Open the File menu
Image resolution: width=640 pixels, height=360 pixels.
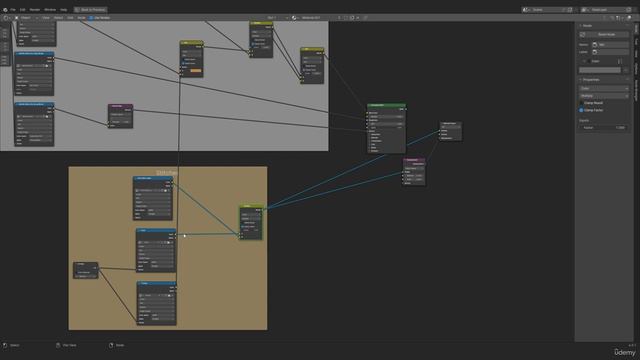click(x=13, y=9)
